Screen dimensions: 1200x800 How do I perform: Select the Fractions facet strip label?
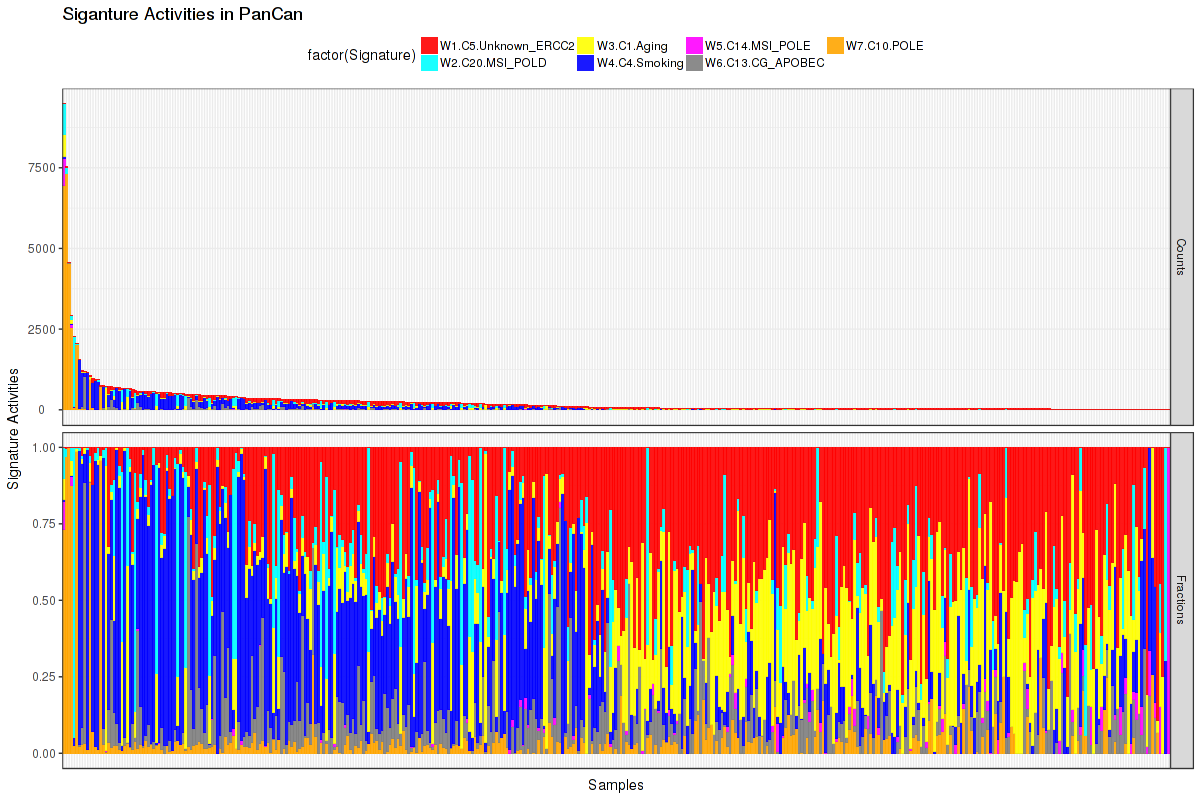[1180, 600]
